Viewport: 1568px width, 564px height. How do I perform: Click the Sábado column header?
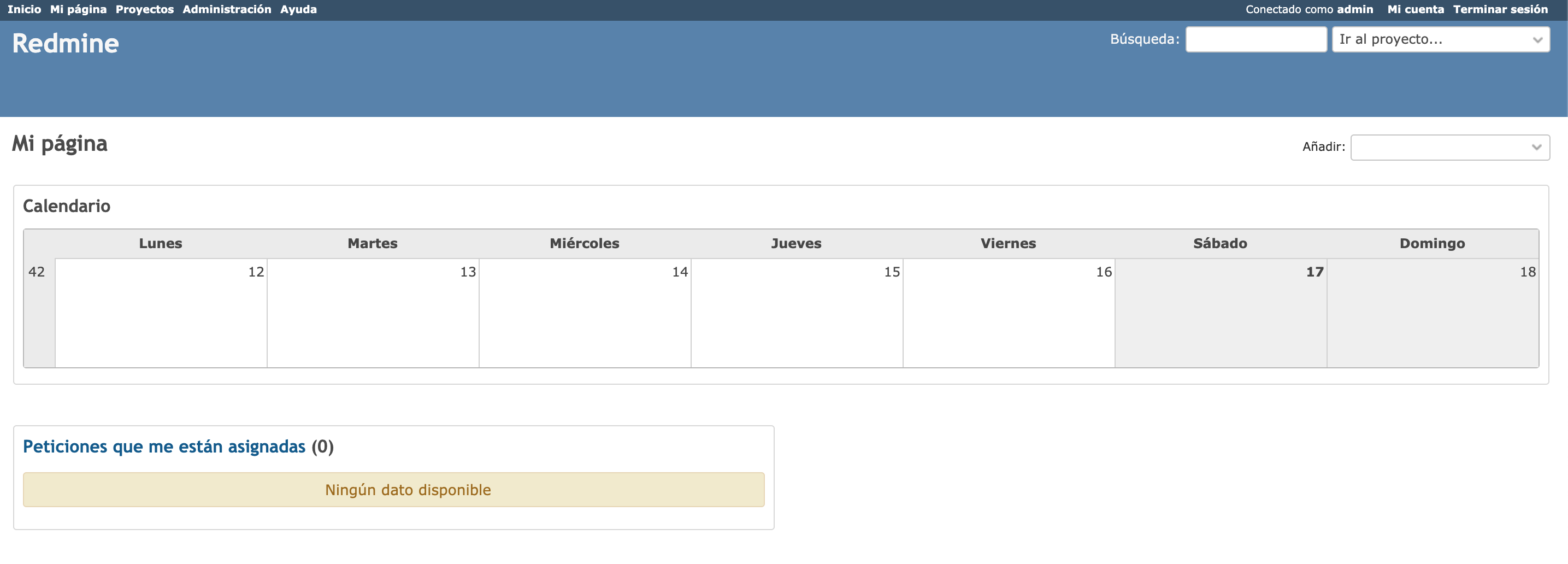[1220, 243]
